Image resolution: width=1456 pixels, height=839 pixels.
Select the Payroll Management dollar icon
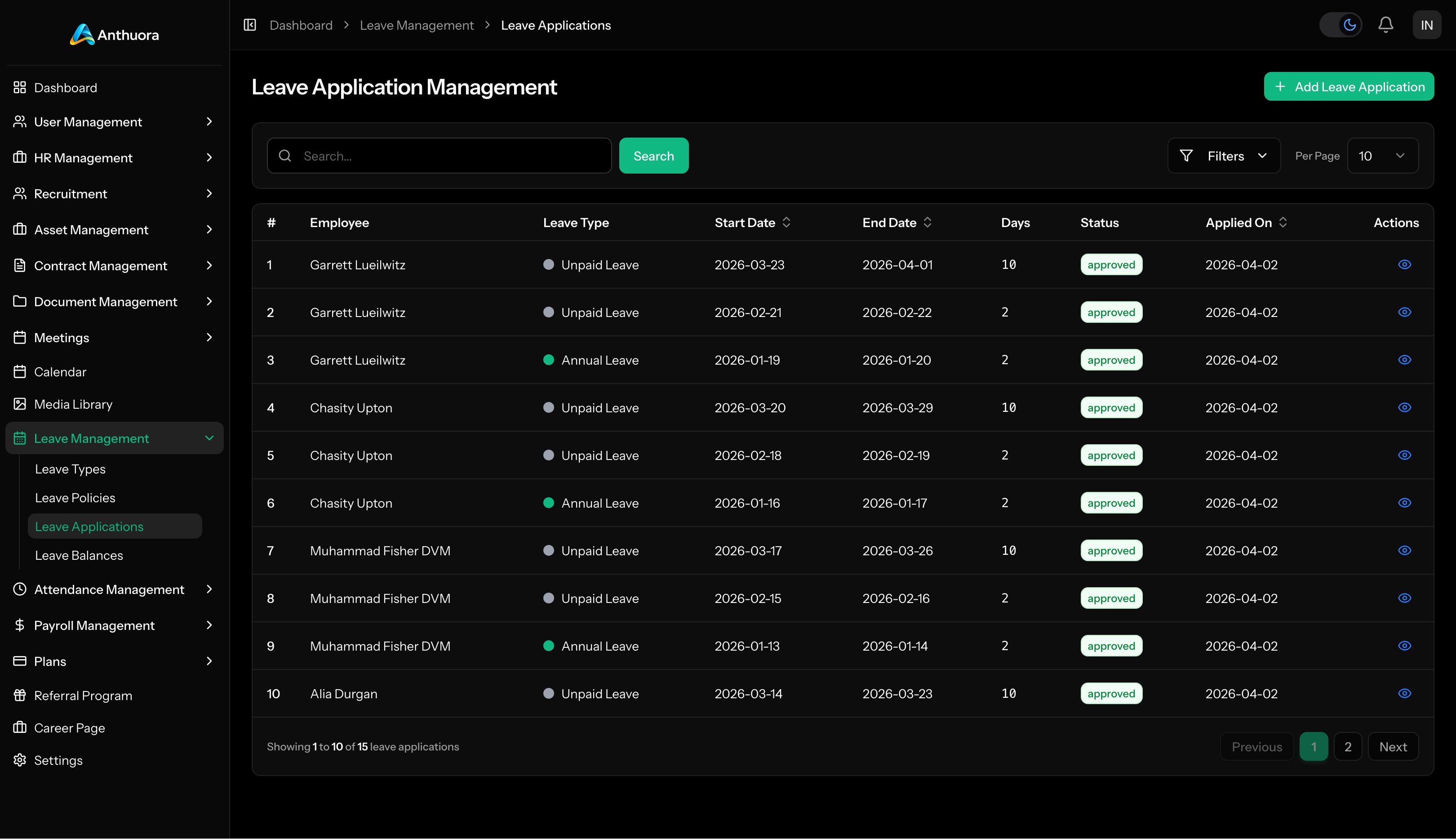click(x=19, y=625)
